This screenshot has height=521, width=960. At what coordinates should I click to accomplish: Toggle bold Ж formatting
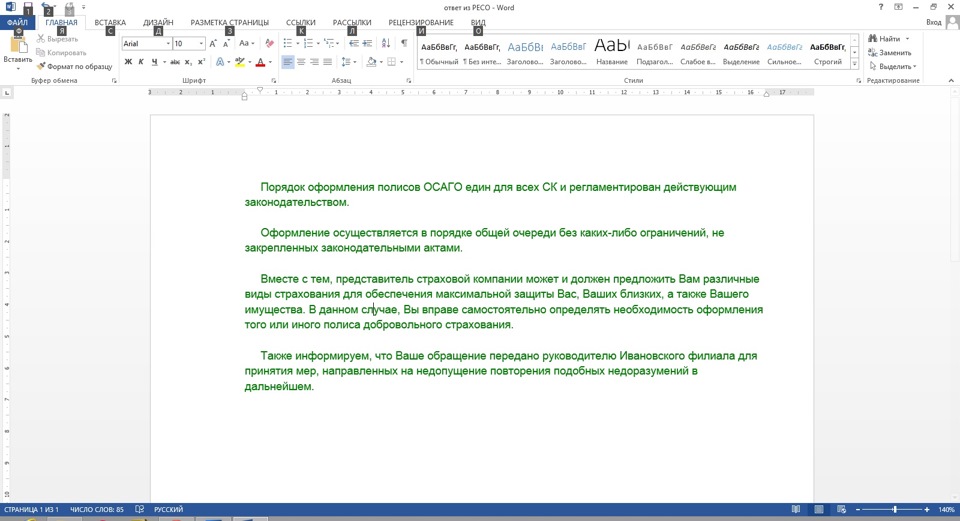click(x=128, y=62)
